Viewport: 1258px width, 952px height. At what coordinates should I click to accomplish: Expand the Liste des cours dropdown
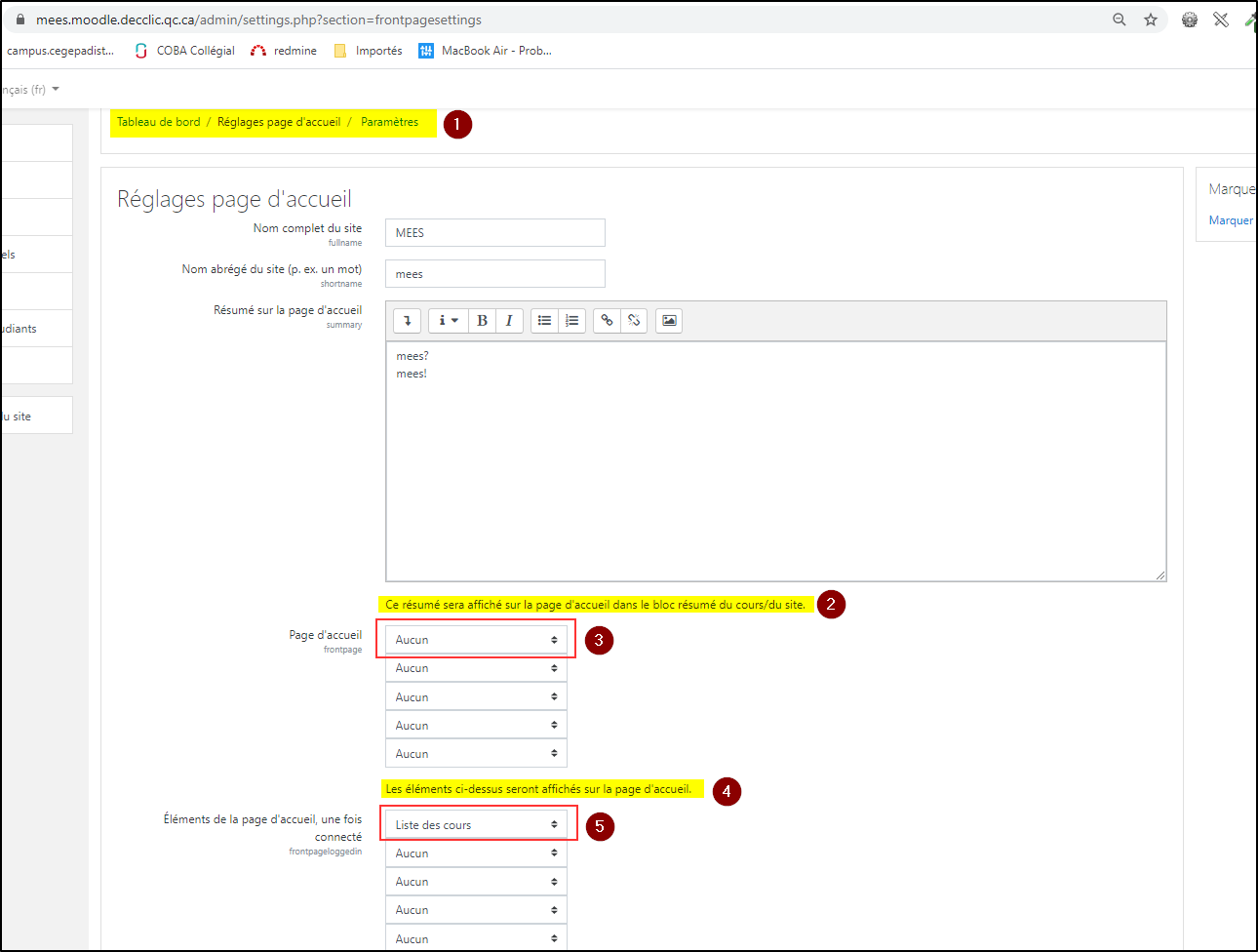point(476,825)
